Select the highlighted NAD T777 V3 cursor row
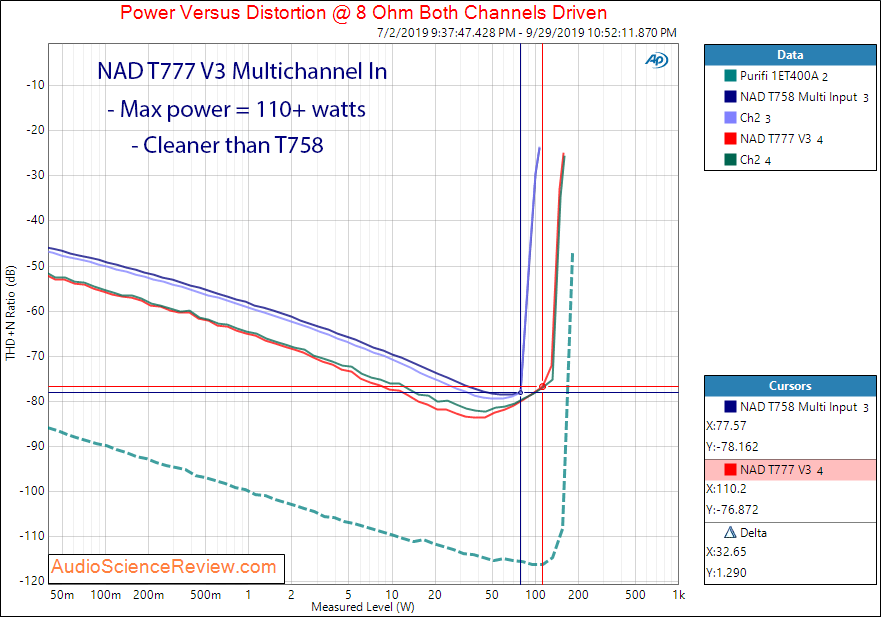881x617 pixels. coord(790,470)
